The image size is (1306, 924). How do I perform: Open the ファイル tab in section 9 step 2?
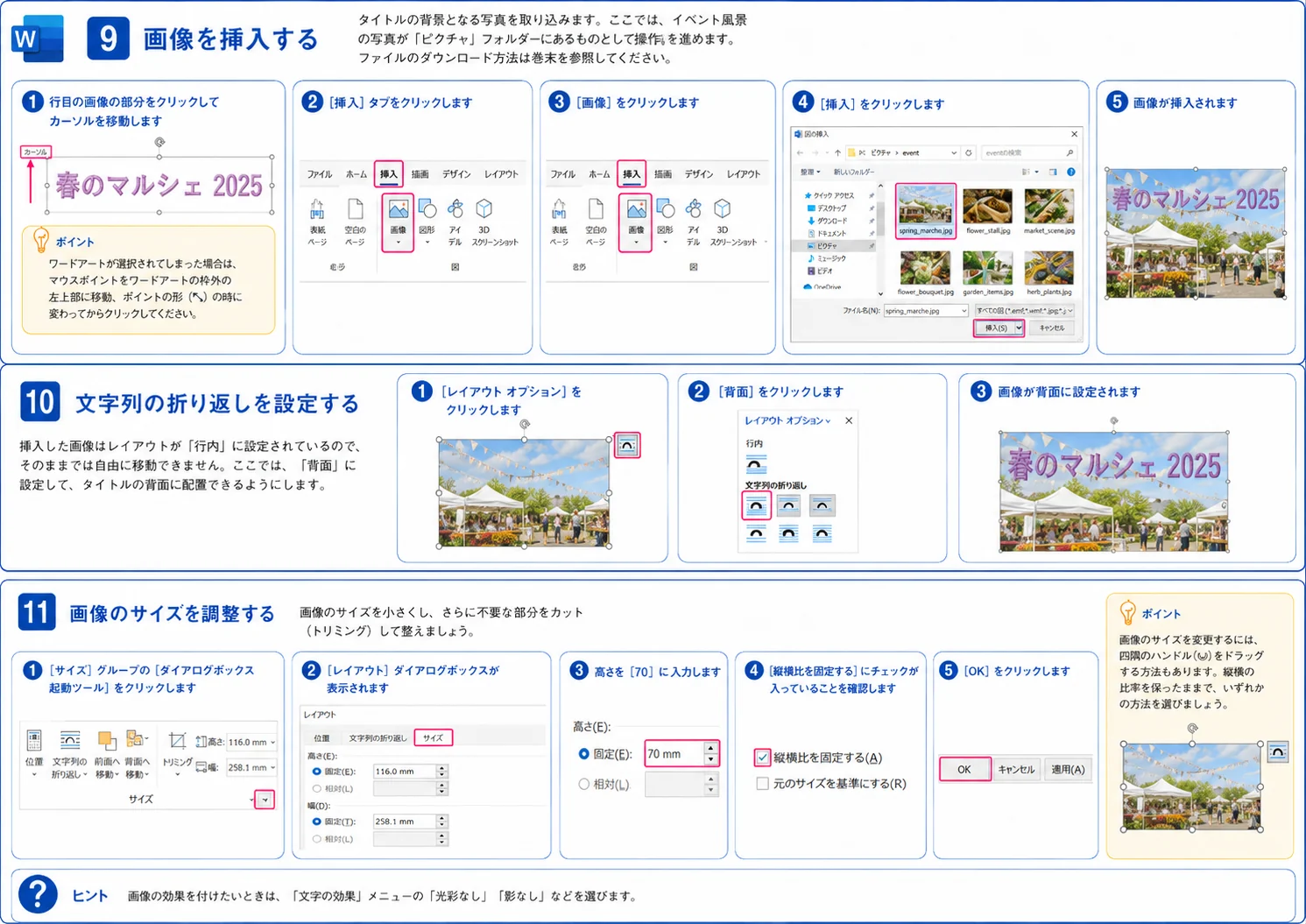pos(319,174)
